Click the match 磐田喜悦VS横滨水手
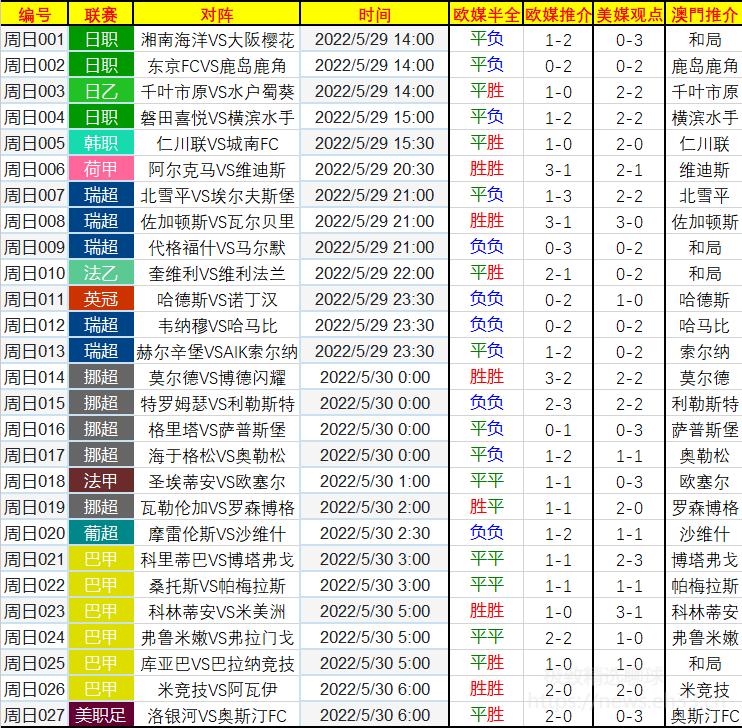This screenshot has width=742, height=728. point(217,118)
